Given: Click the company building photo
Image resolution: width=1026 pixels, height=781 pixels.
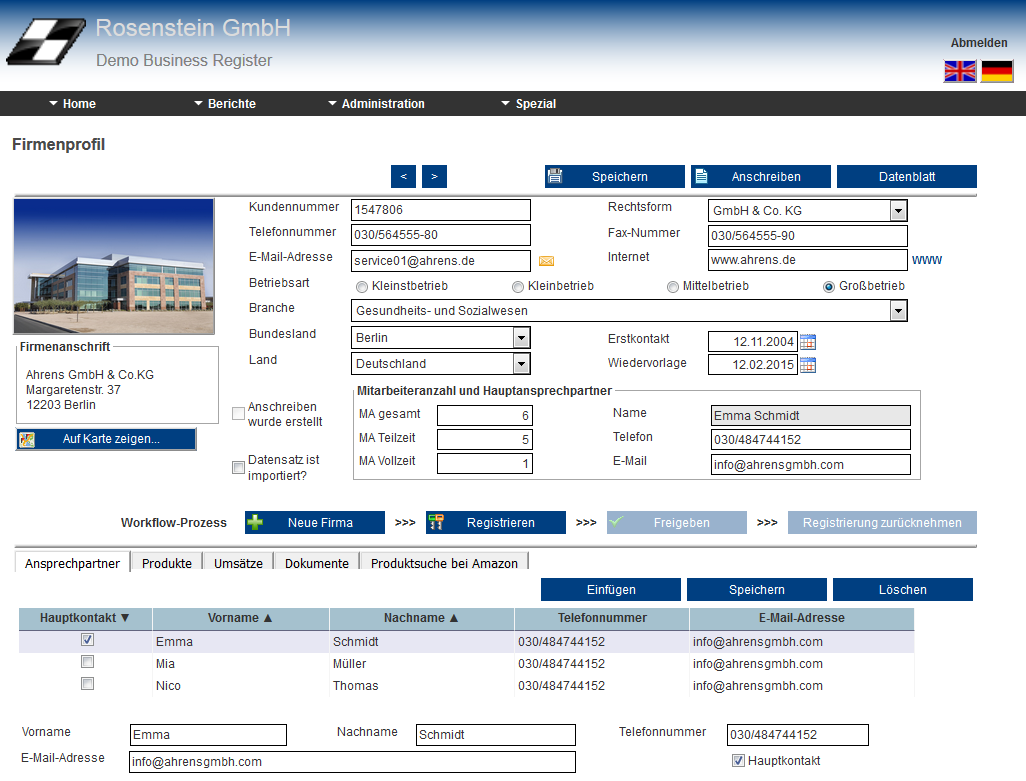Looking at the screenshot, I should tap(113, 266).
